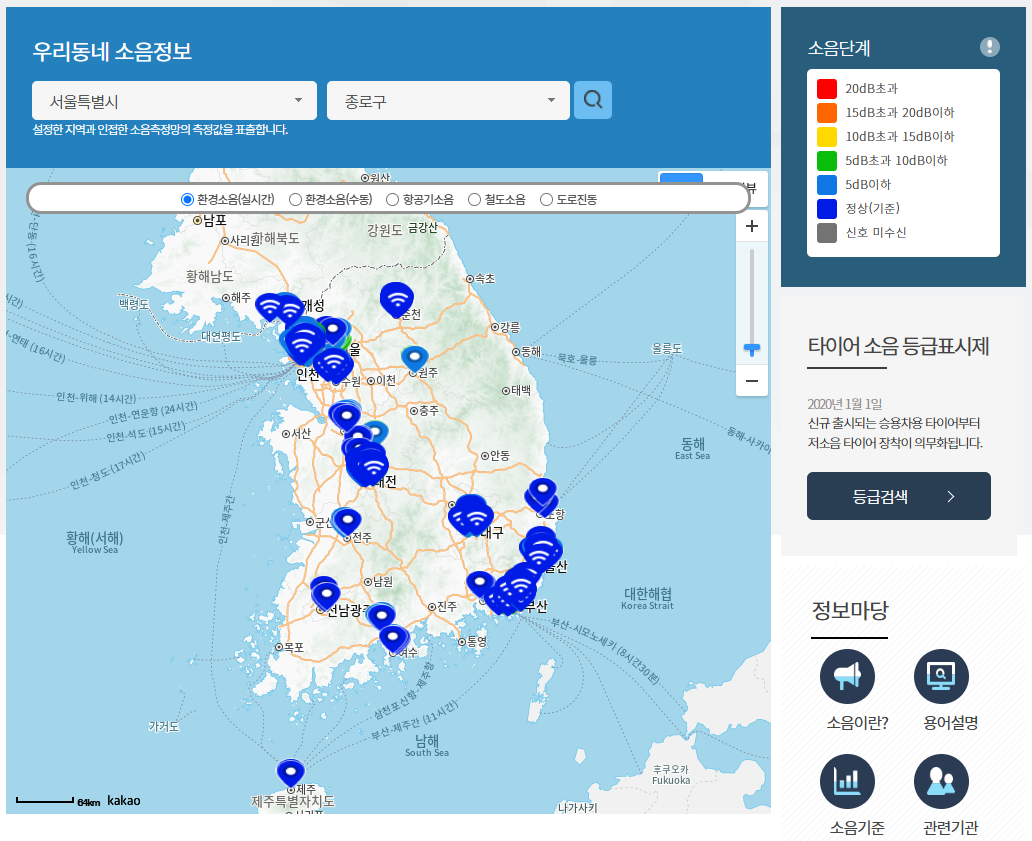1032x841 pixels.
Task: Click the 용어설명 label link
Action: point(951,723)
